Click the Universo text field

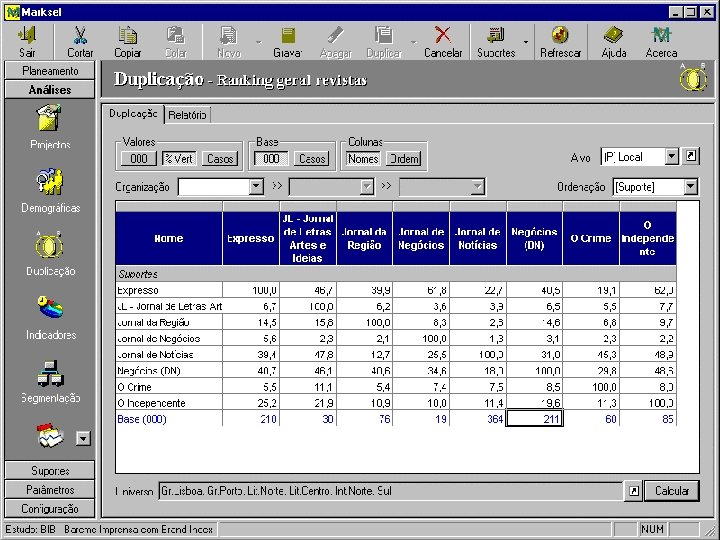click(390, 491)
